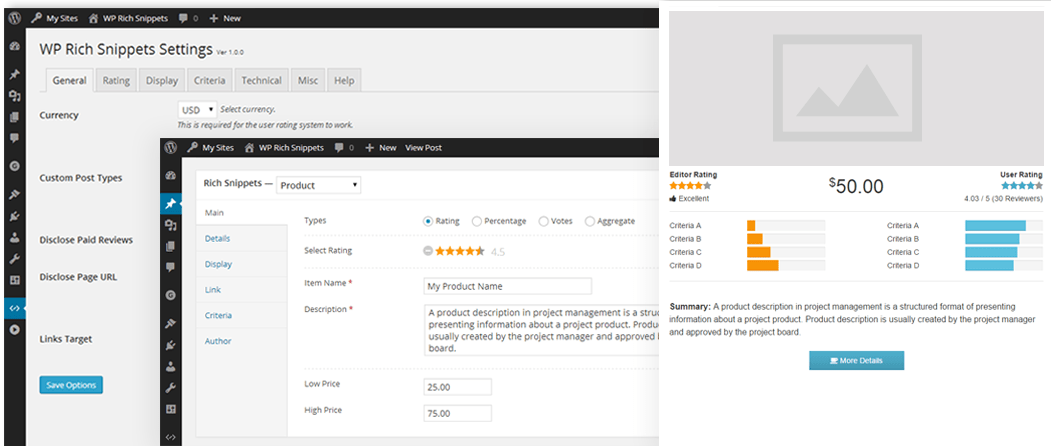Select the Percentage type radio button
Screen dimensions: 1051x446
click(477, 221)
